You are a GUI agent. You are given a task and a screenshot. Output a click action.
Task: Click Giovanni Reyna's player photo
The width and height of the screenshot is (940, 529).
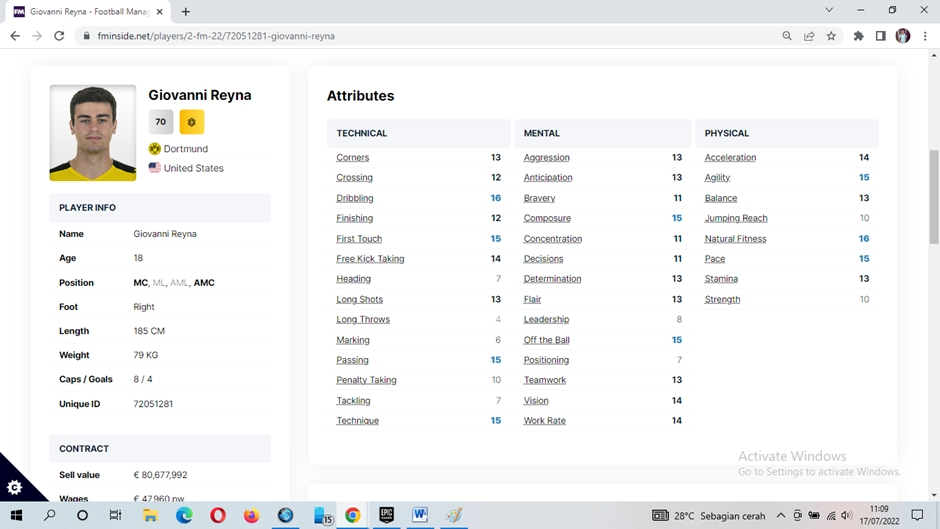(x=93, y=133)
